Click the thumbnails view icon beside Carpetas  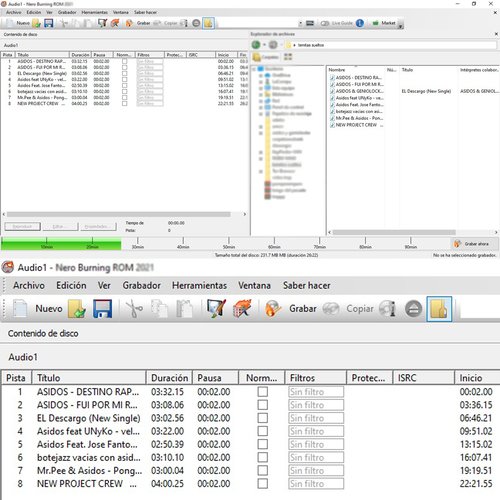pos(288,57)
